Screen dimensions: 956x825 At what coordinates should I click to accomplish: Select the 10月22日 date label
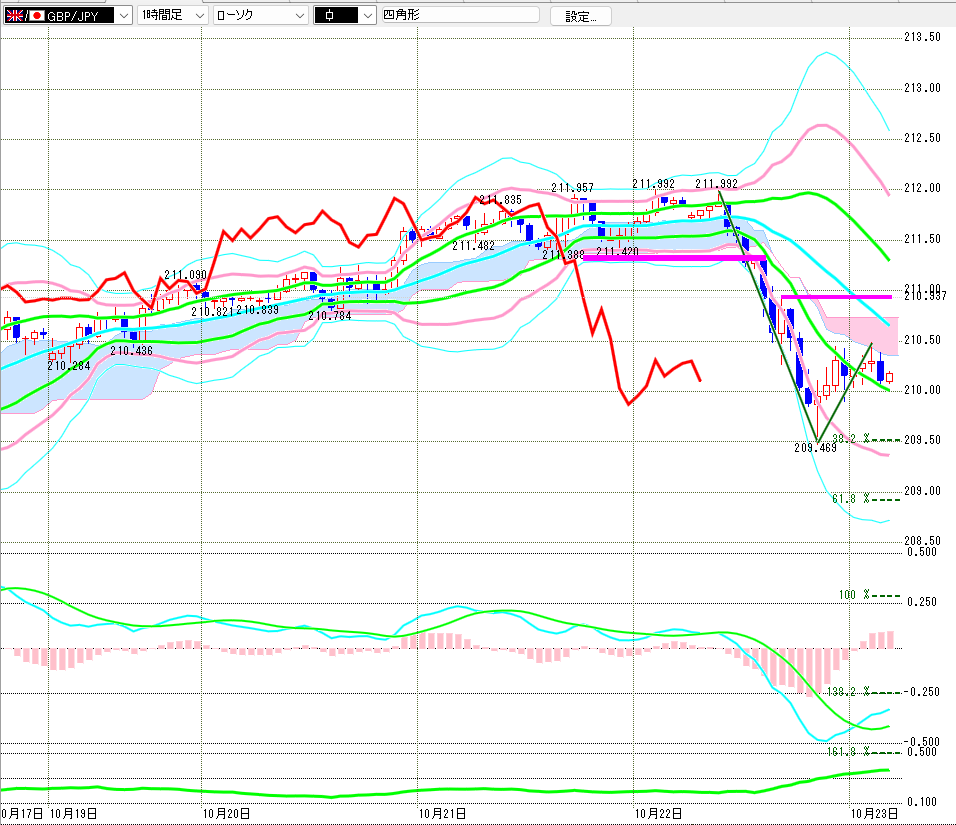(658, 813)
